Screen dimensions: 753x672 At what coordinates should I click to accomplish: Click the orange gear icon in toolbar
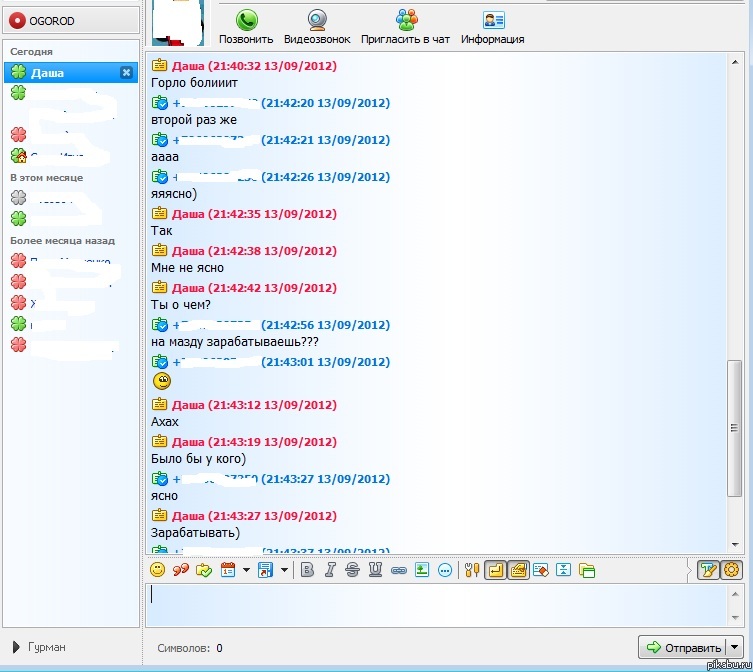731,570
